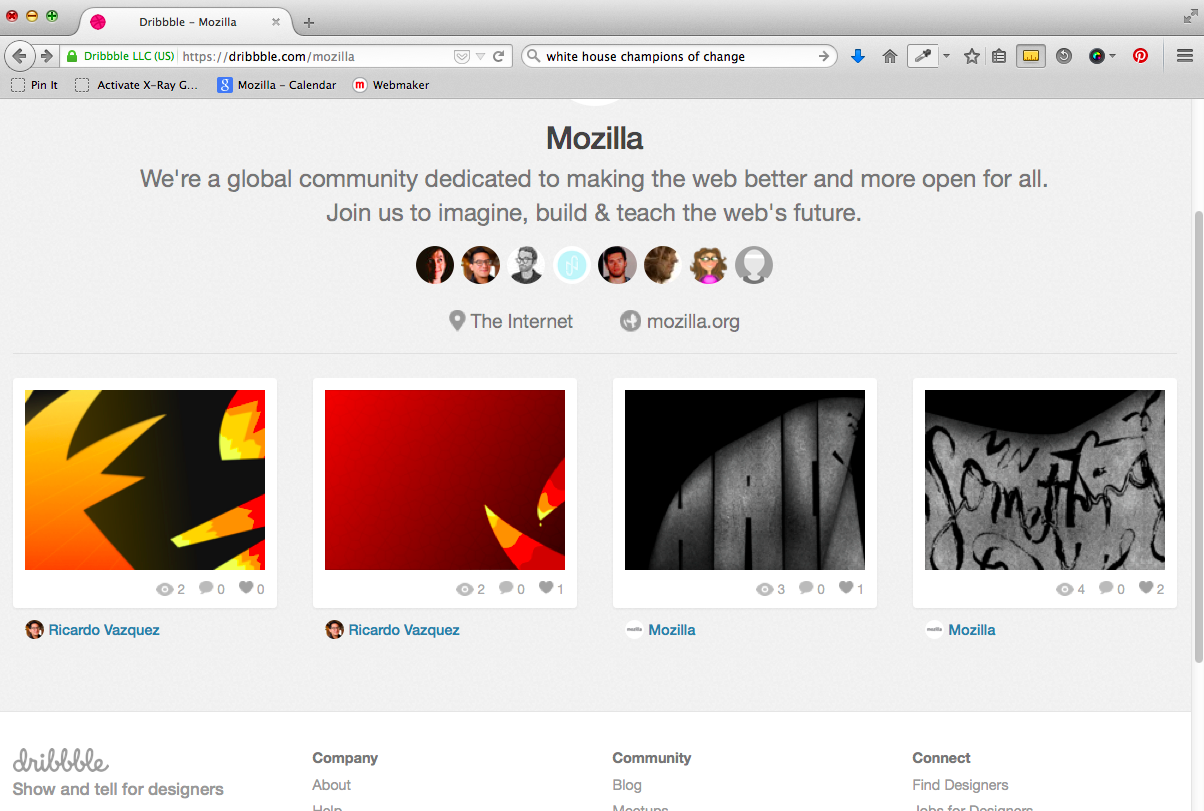The height and width of the screenshot is (811, 1204).
Task: Open a new tab with plus button
Action: (309, 22)
